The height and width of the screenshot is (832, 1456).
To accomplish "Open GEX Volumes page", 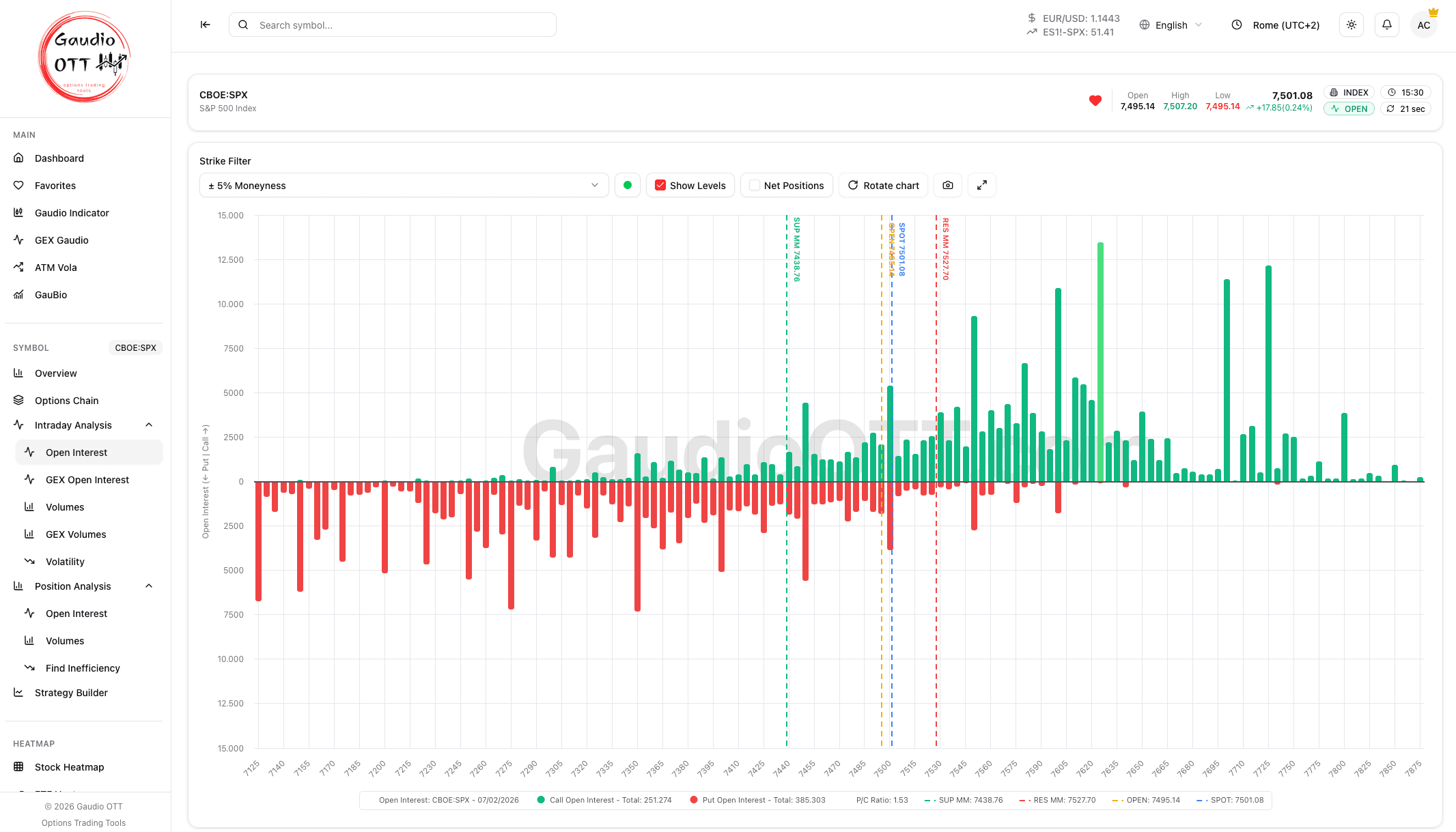I will [x=89, y=534].
